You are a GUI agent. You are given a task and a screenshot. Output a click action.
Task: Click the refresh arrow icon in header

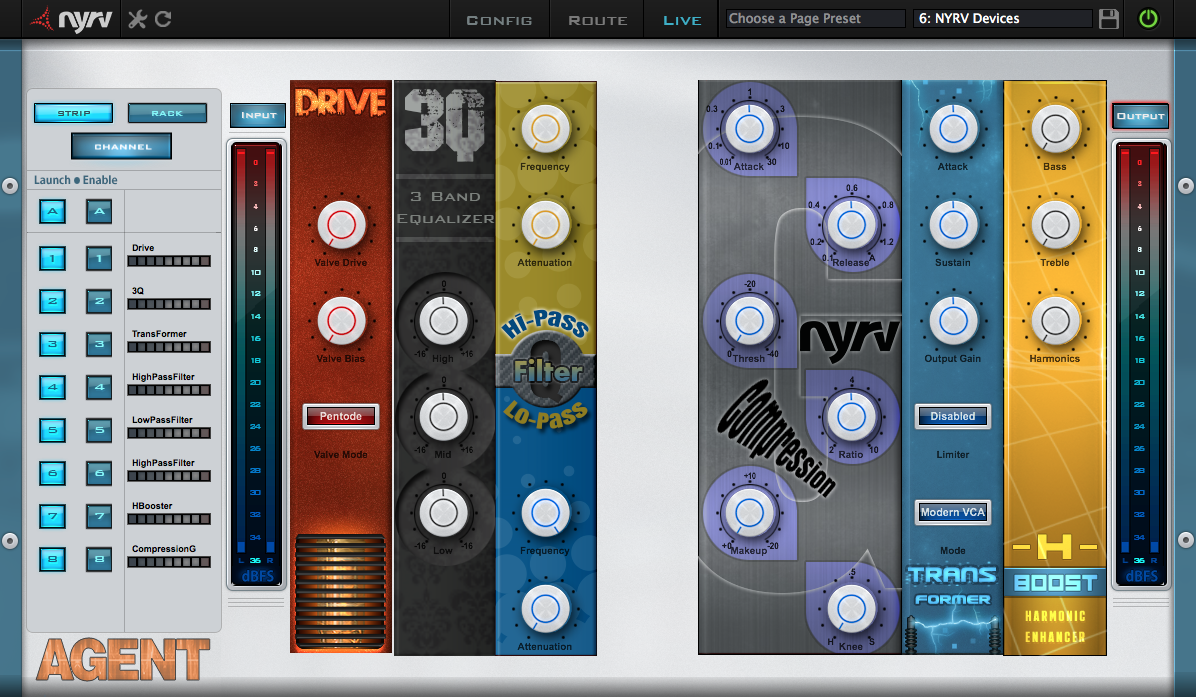163,19
